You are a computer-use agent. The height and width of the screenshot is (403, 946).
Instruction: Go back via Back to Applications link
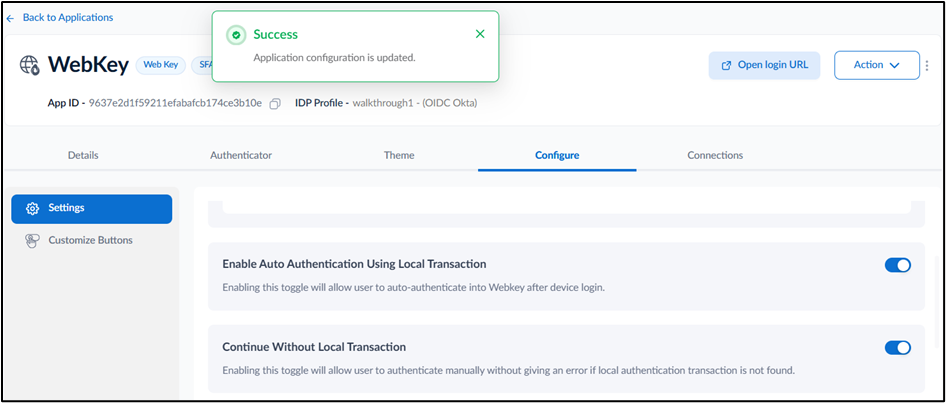68,17
